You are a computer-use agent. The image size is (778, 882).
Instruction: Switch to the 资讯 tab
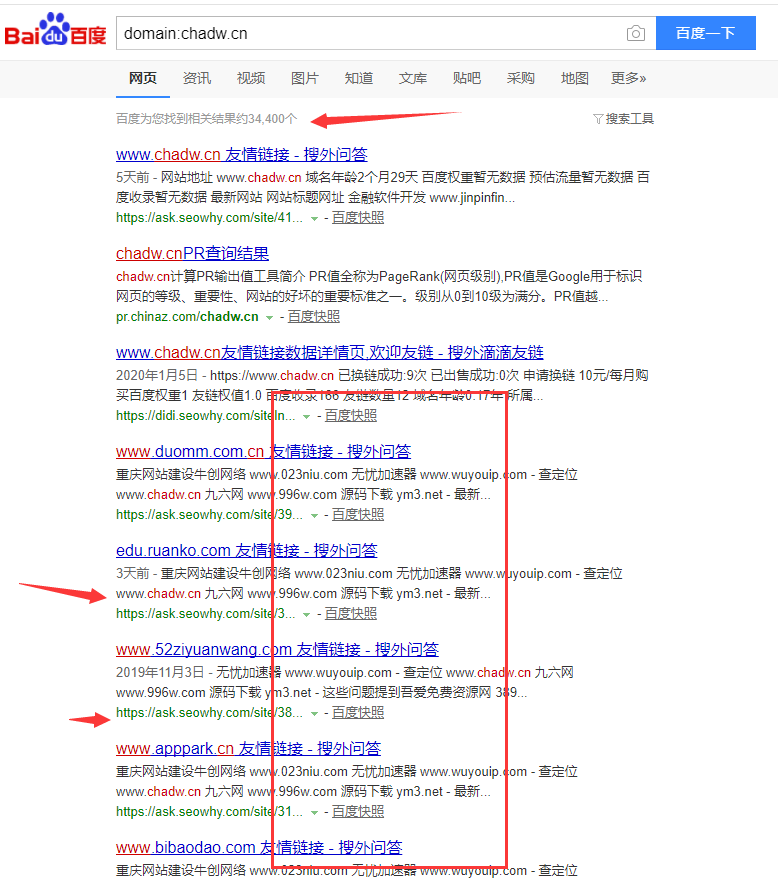coord(197,78)
